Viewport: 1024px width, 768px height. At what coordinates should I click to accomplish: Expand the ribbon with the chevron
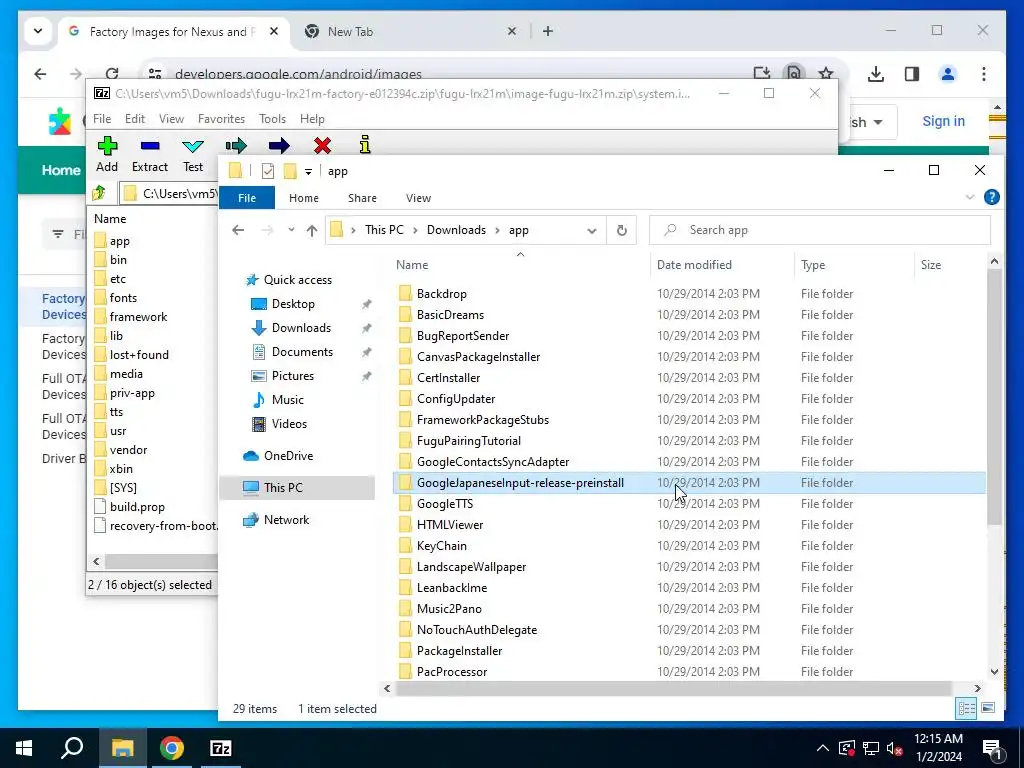point(969,197)
